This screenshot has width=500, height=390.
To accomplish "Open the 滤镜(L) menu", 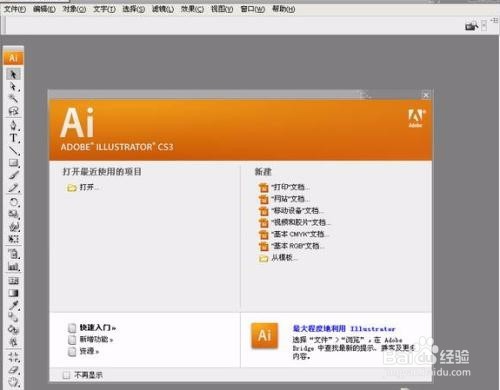I will [163, 9].
